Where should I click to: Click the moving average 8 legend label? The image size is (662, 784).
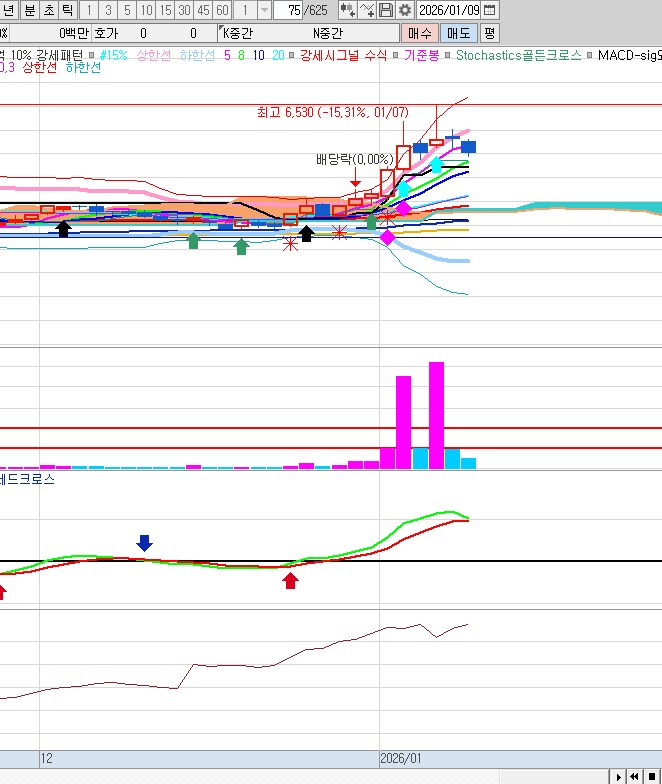242,55
